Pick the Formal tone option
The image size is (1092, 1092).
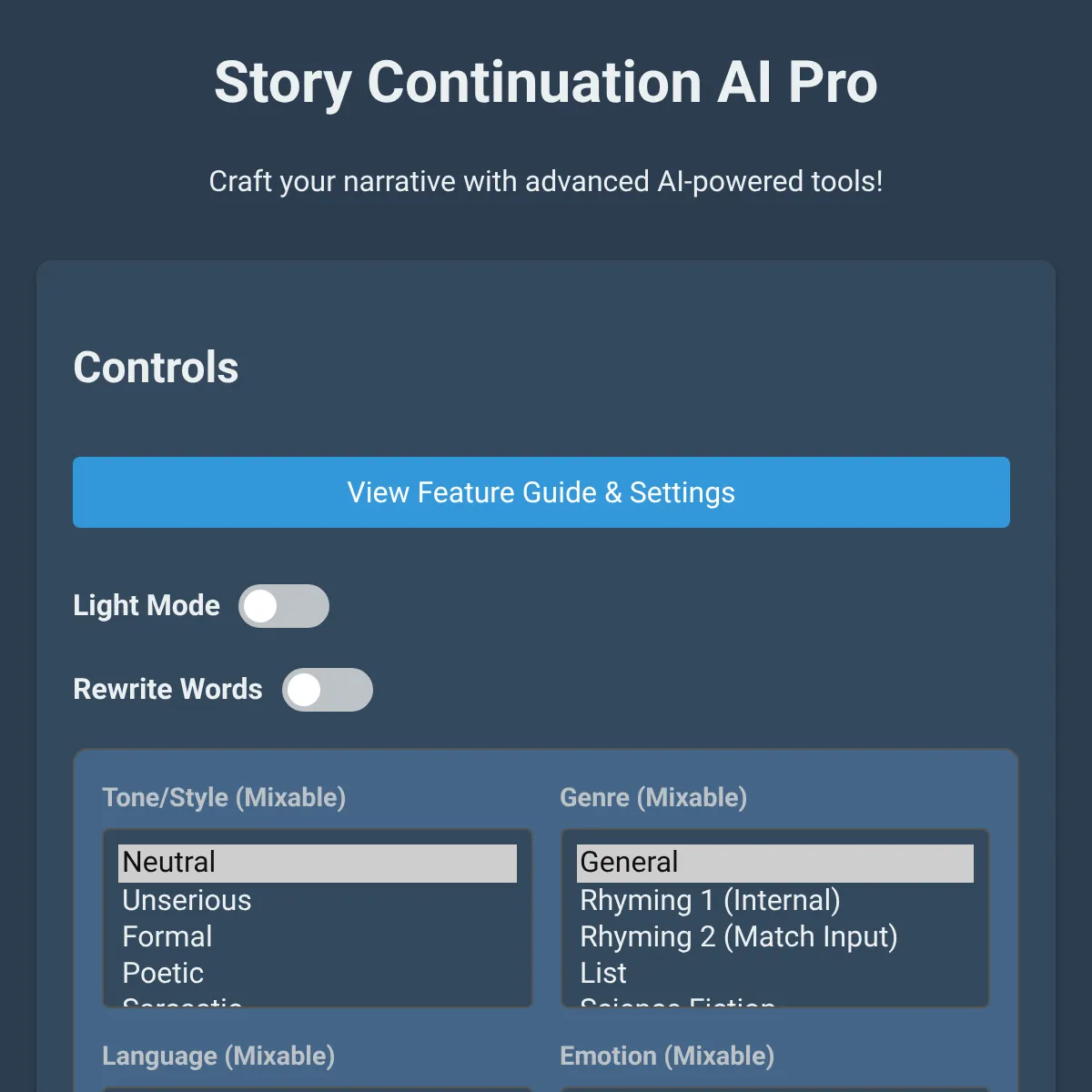[167, 936]
